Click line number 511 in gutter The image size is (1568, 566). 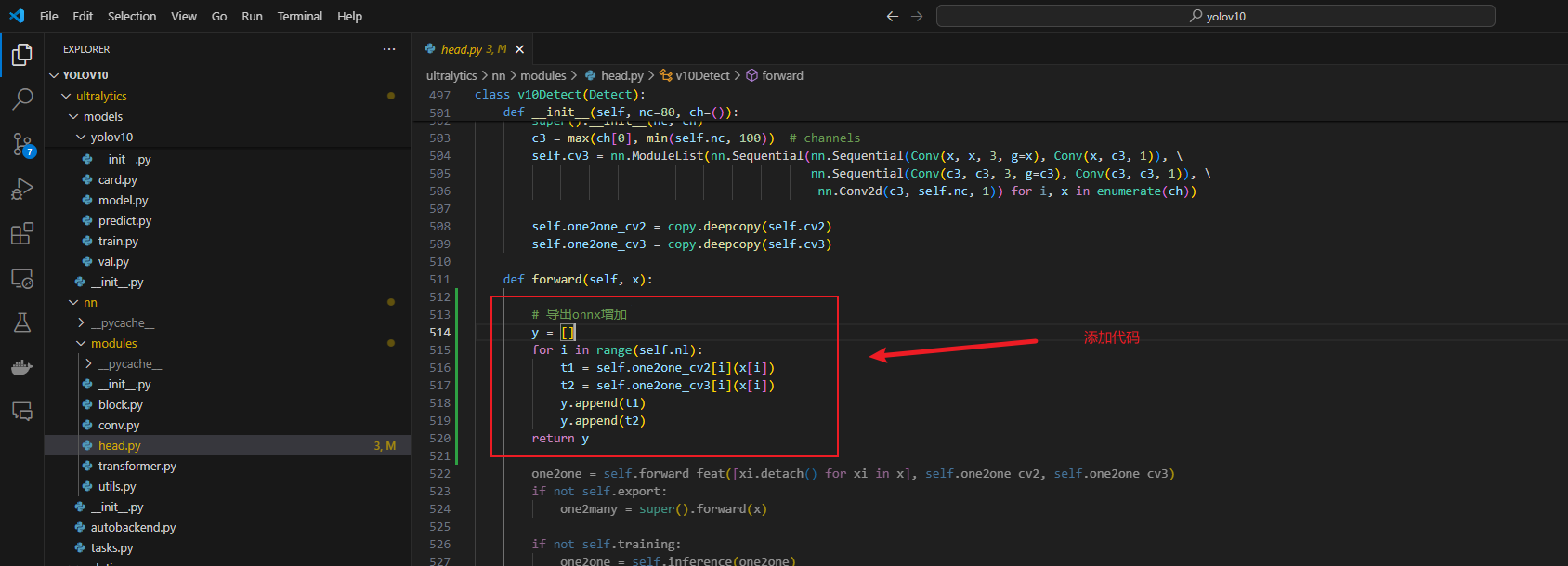pos(439,279)
